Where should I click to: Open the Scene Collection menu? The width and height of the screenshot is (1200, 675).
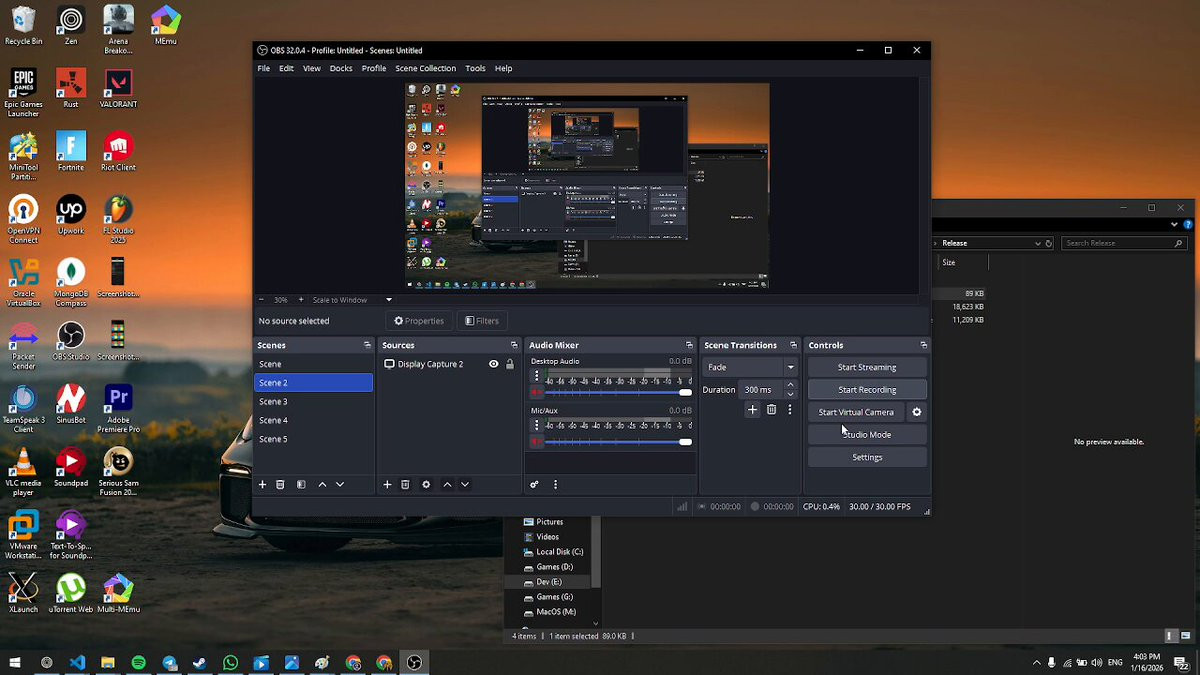[425, 69]
